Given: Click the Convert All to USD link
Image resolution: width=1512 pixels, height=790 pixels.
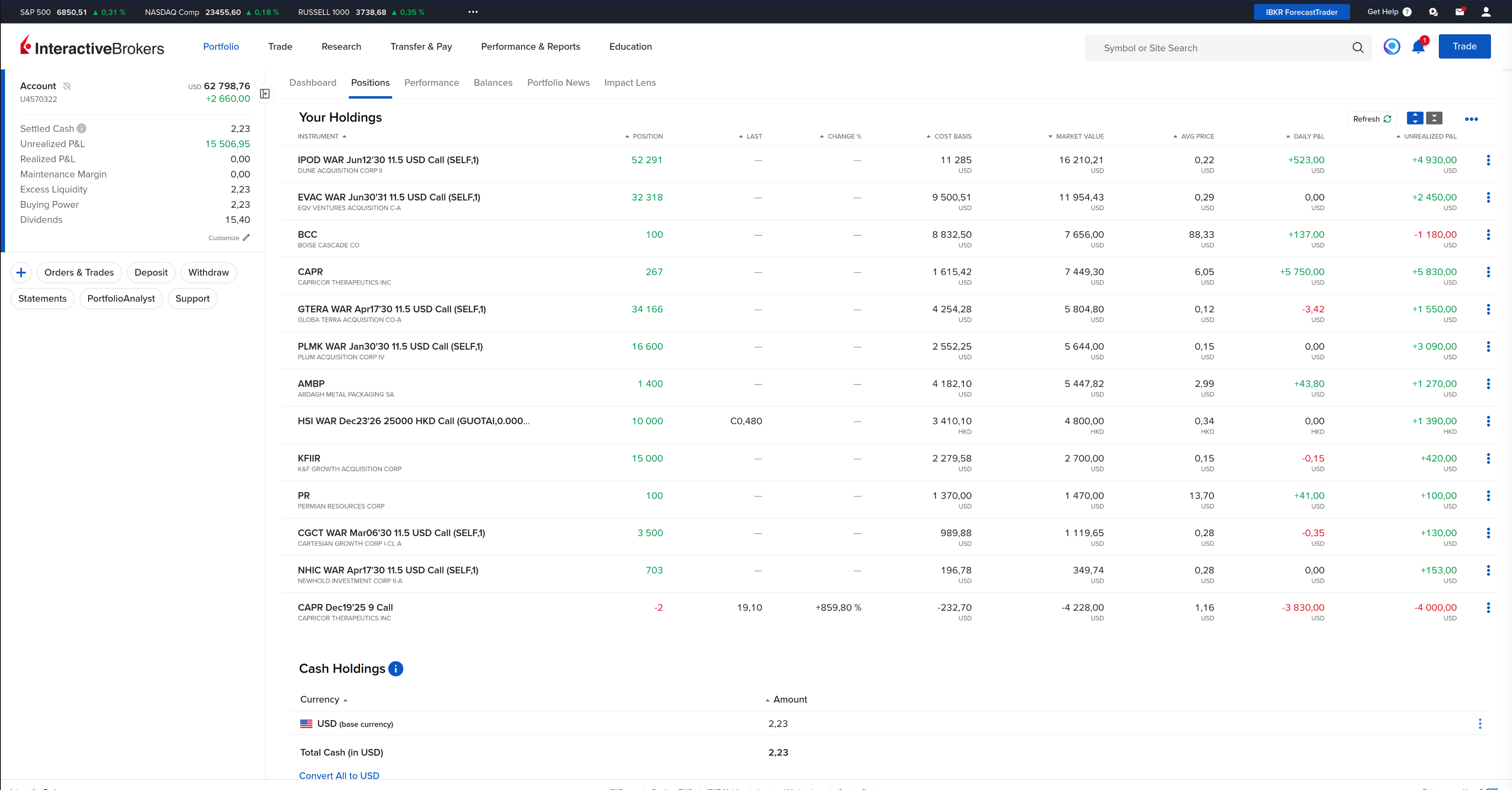Looking at the screenshot, I should [339, 775].
